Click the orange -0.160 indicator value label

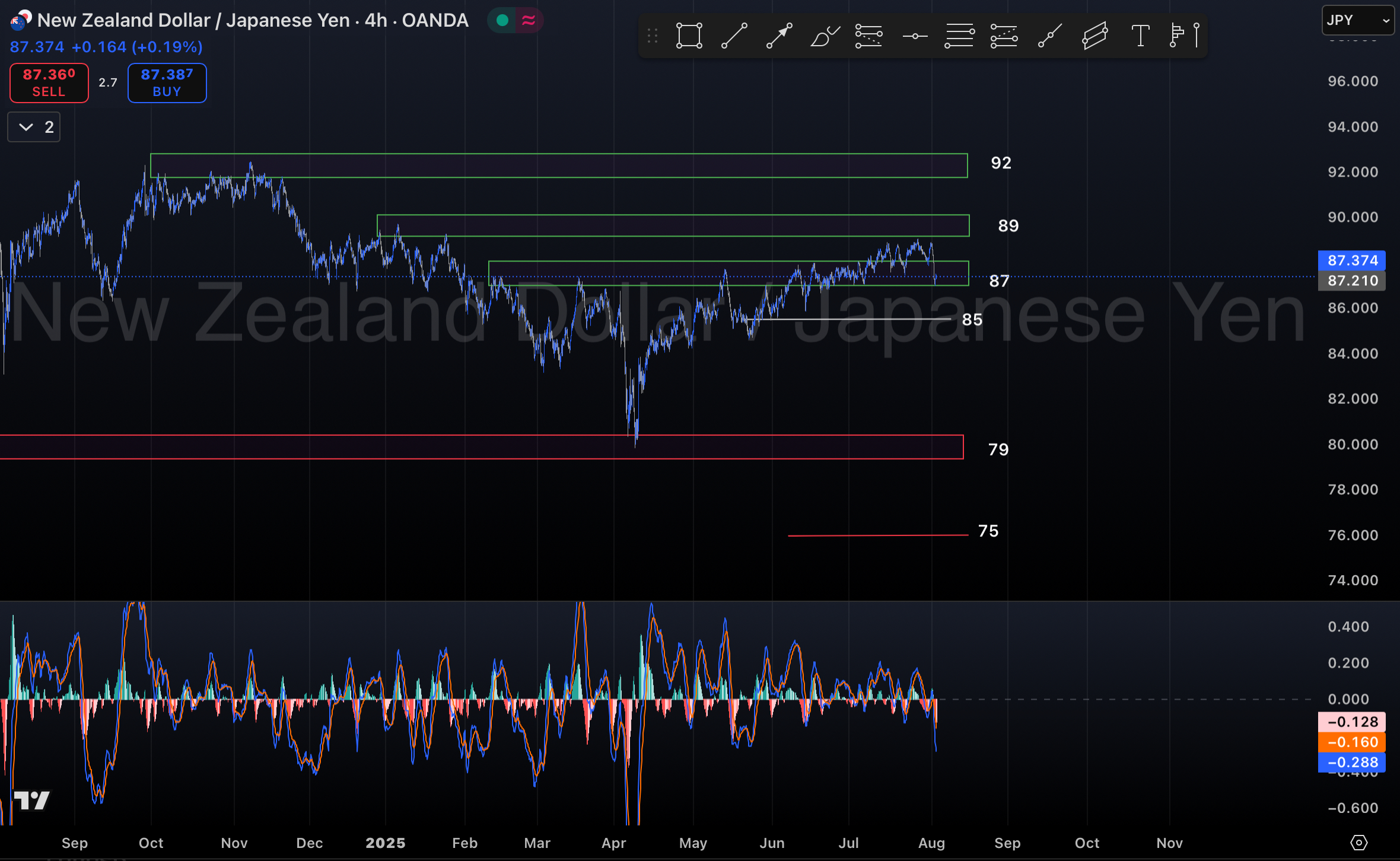(1352, 742)
